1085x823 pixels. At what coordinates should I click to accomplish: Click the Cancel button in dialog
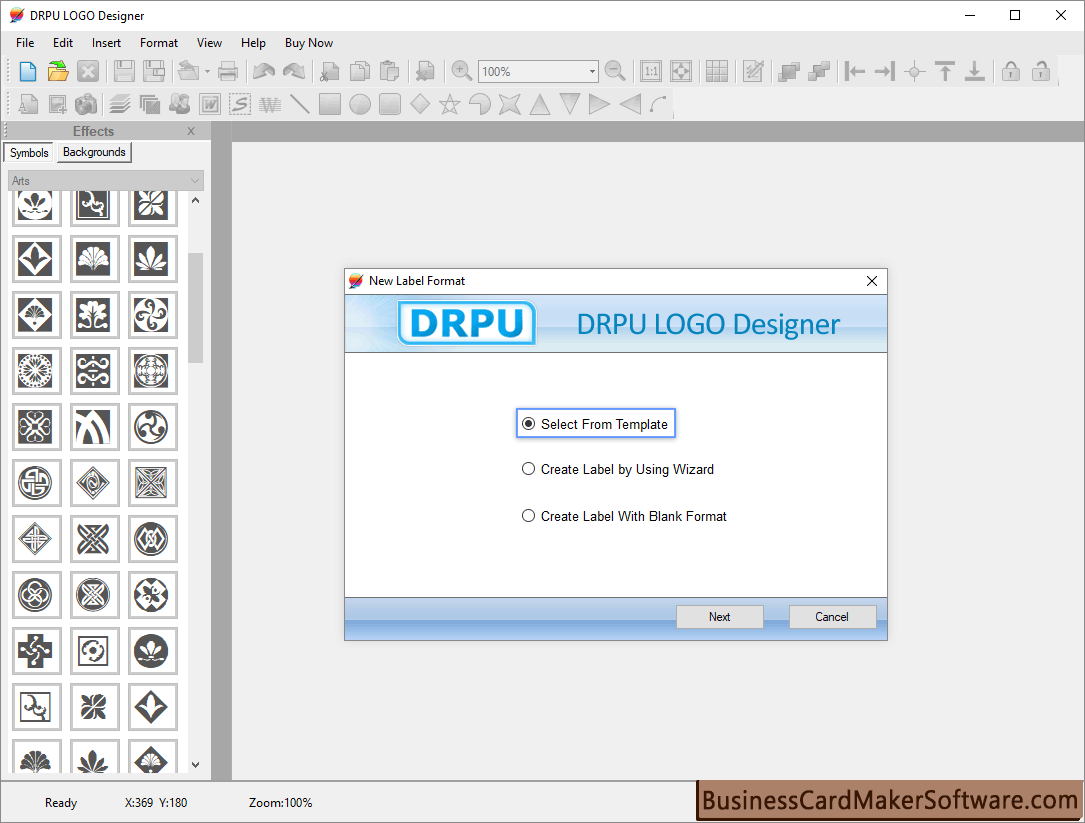(x=832, y=617)
